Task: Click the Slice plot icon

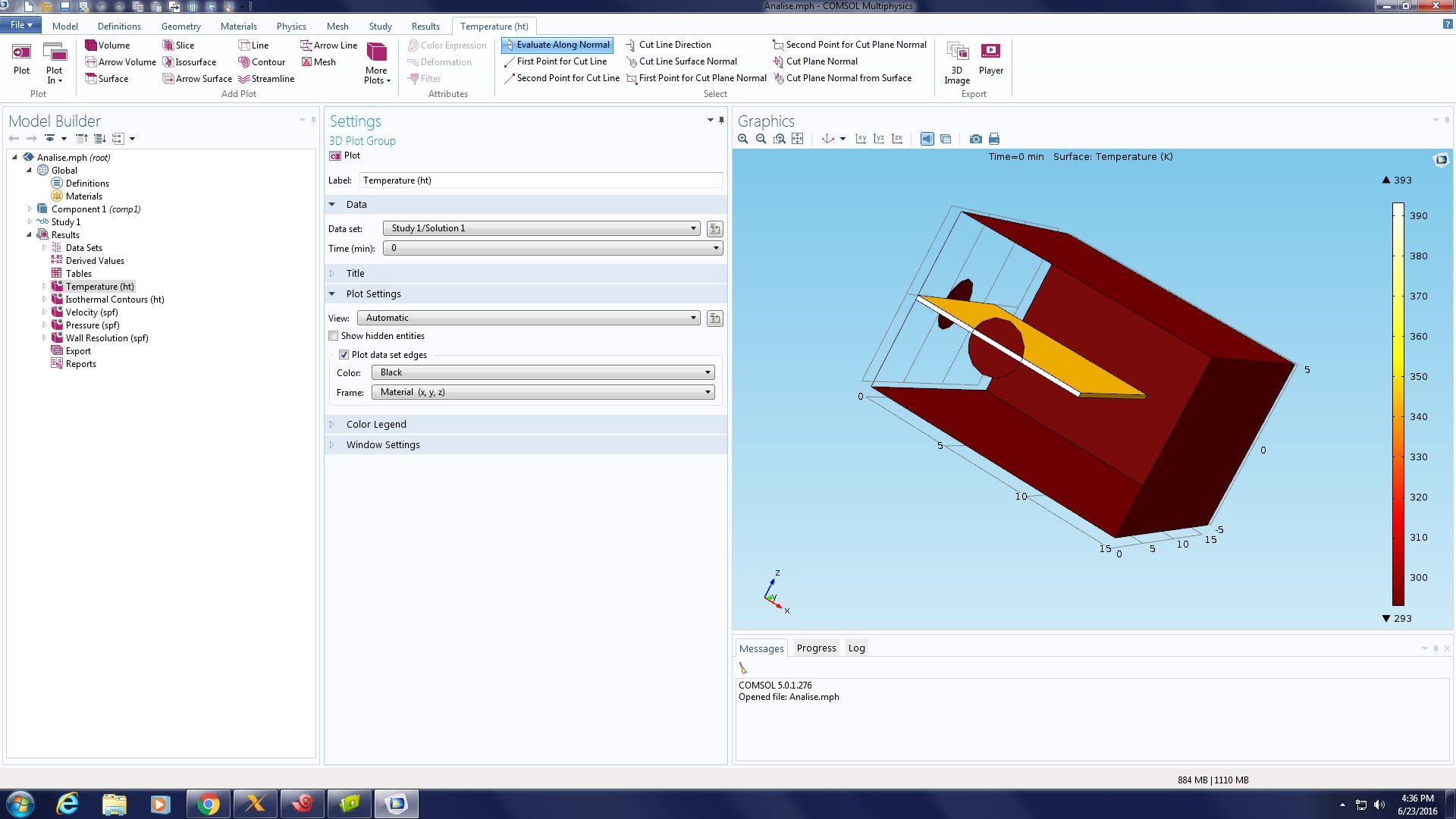Action: [x=168, y=45]
